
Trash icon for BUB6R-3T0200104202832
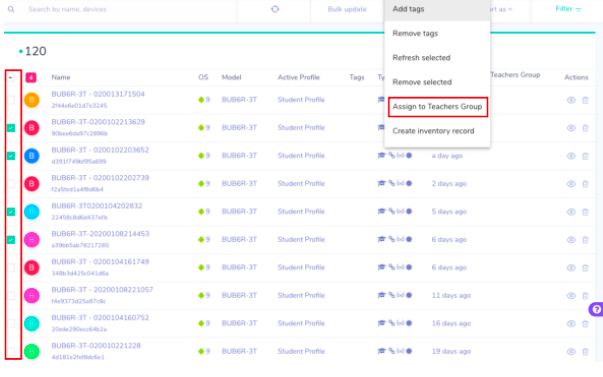coord(585,212)
